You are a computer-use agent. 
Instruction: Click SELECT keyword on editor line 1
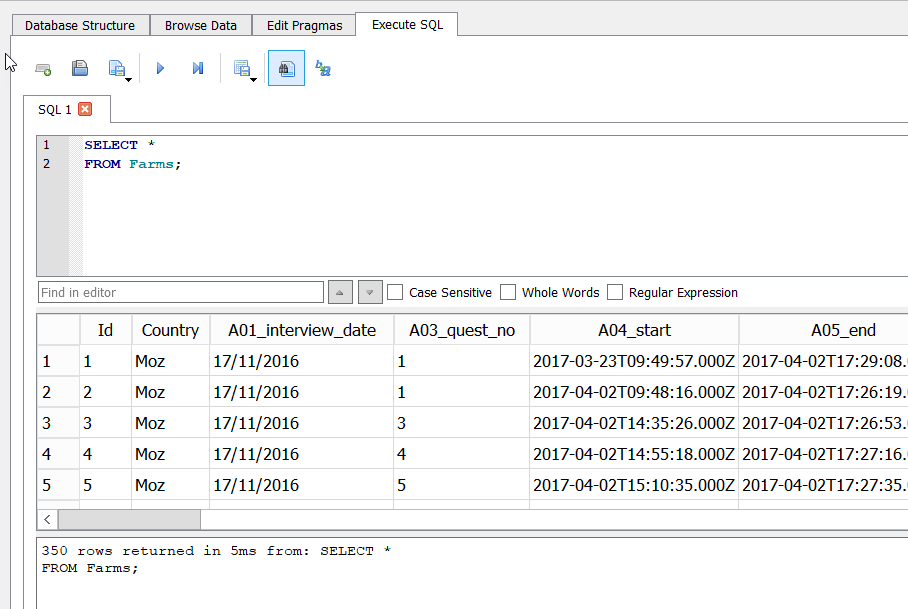click(x=111, y=145)
